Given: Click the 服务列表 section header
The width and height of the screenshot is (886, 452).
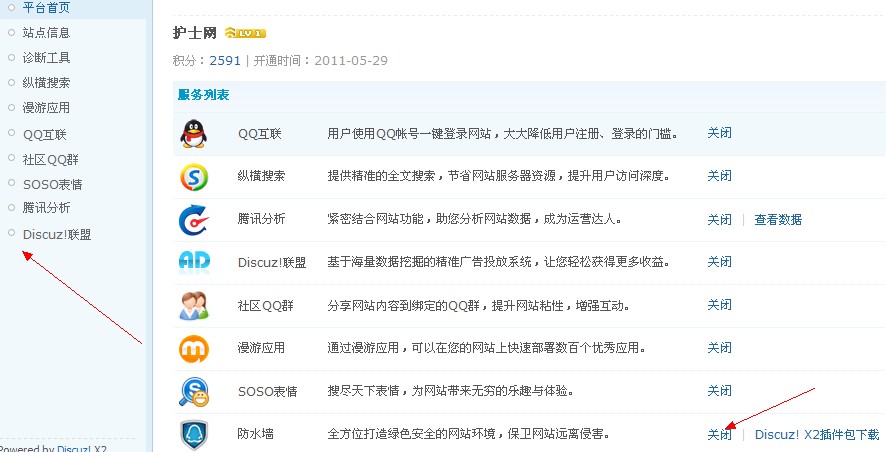Looking at the screenshot, I should [203, 94].
